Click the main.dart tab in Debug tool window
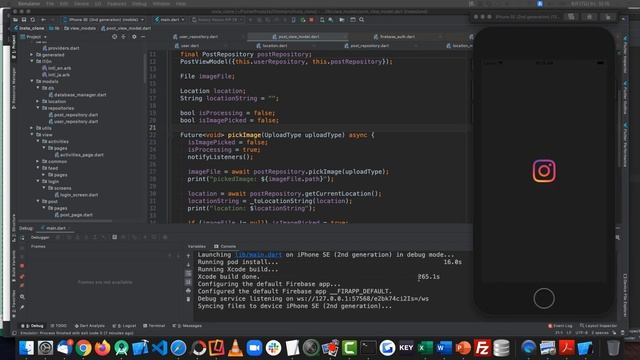The height and width of the screenshot is (360, 640). (56, 228)
